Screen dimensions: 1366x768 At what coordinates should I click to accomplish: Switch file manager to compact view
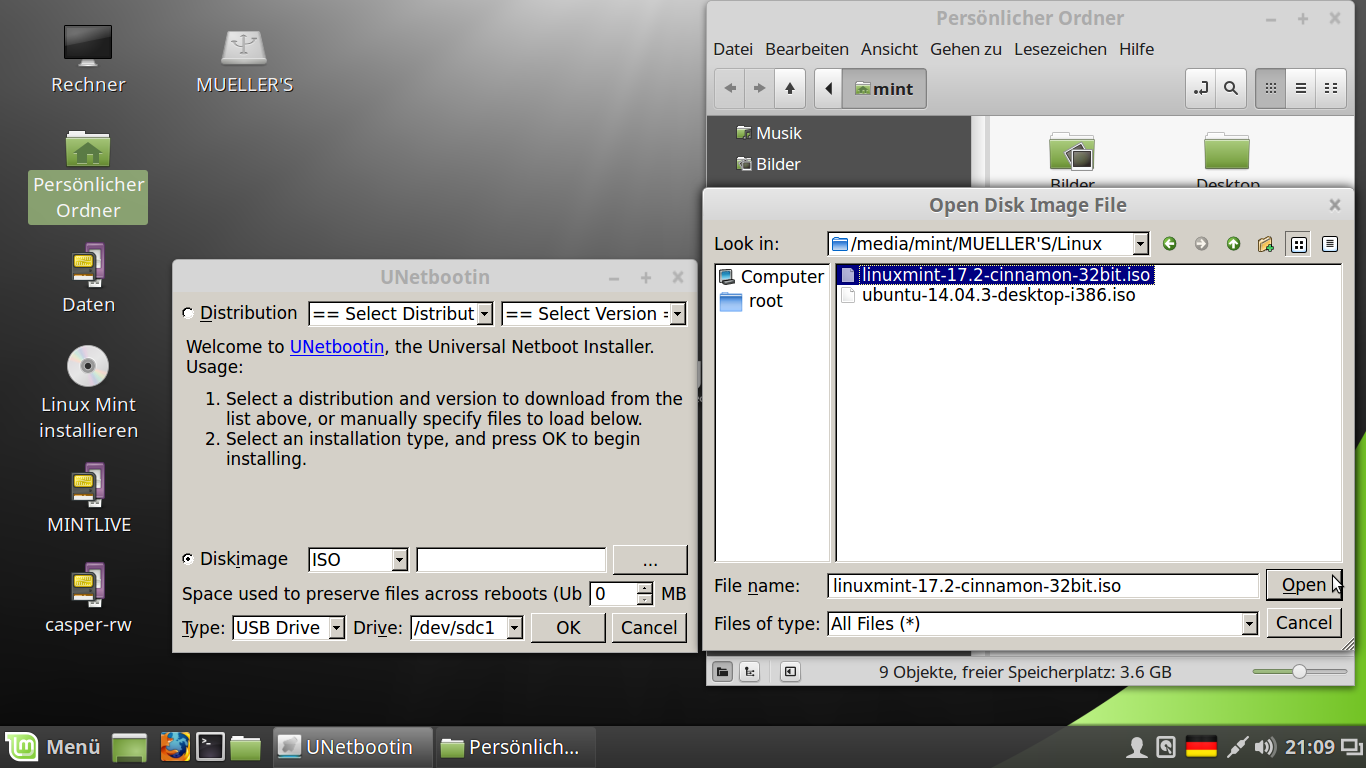point(1331,89)
